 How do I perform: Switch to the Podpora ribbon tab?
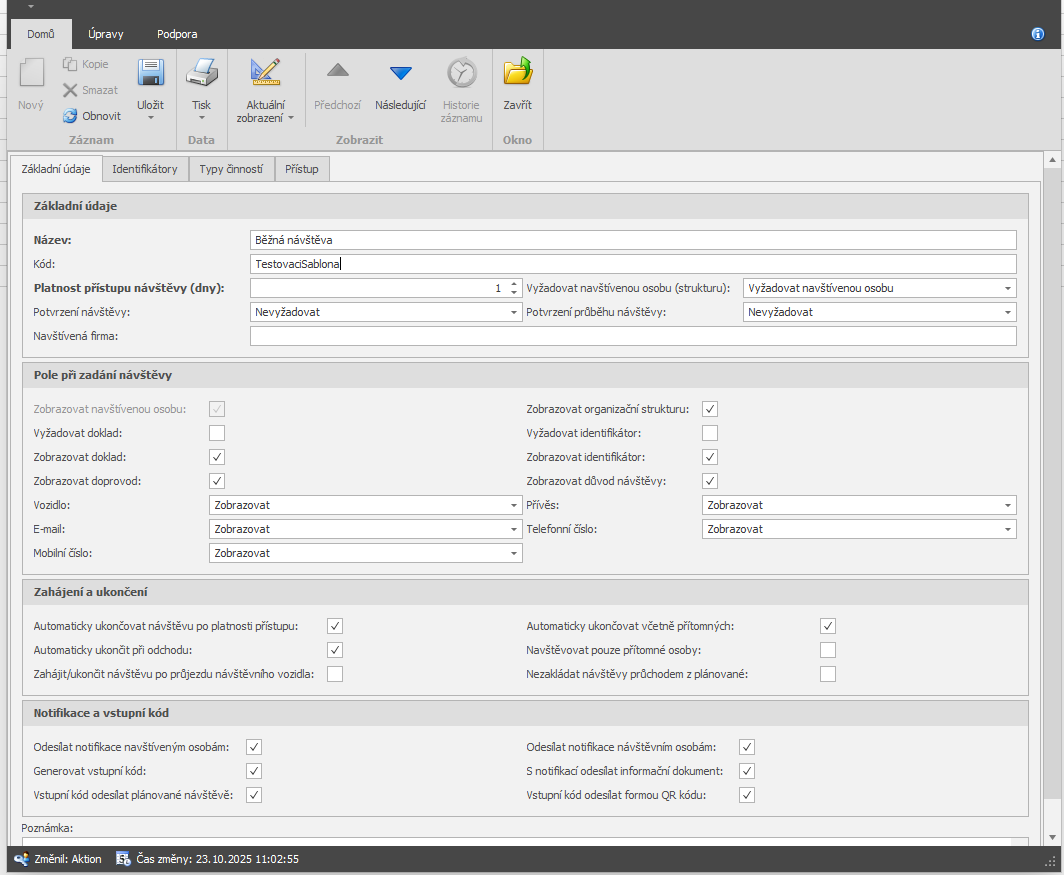pos(177,34)
